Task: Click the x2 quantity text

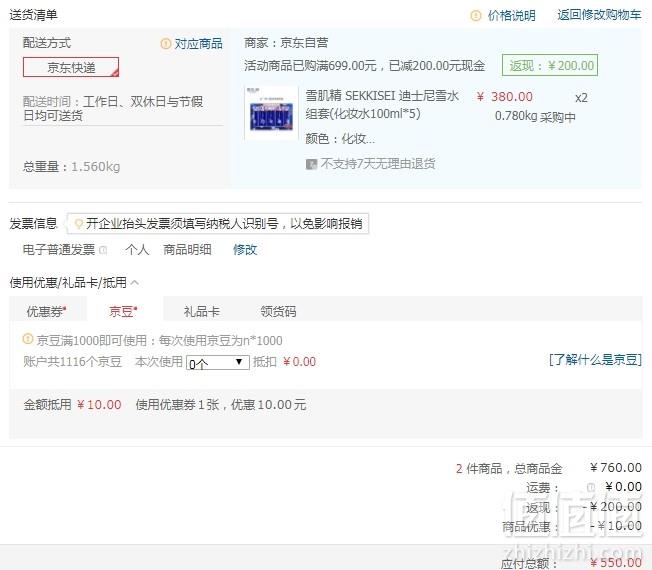Action: [x=581, y=98]
